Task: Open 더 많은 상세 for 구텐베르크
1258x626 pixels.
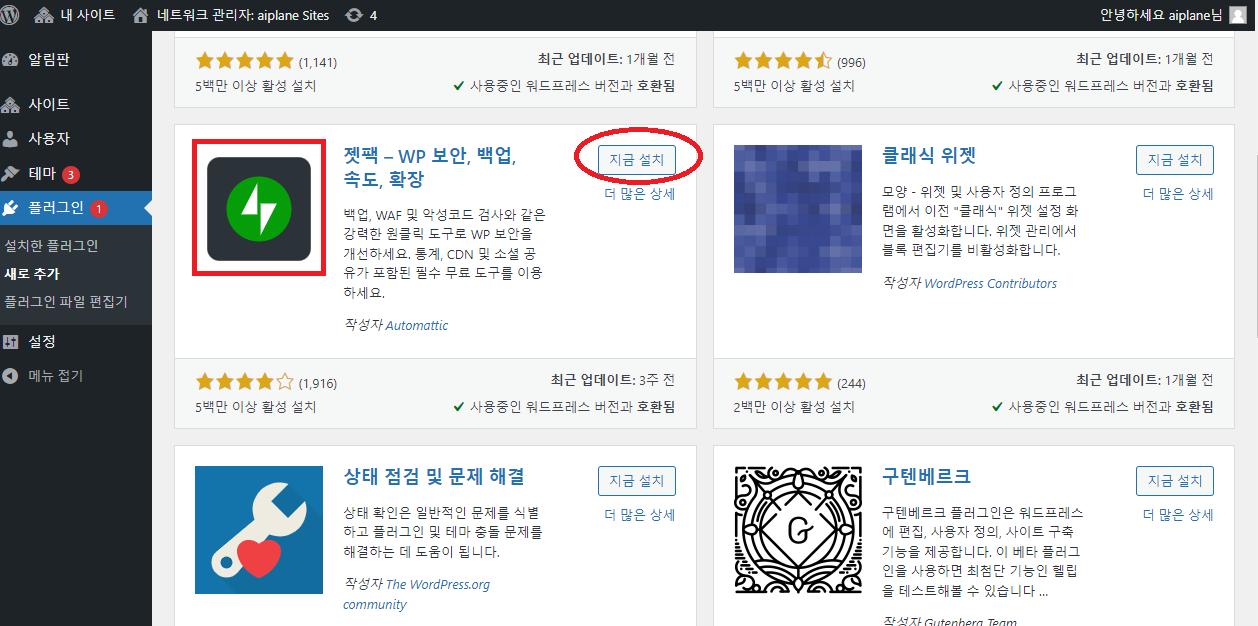Action: (1178, 515)
